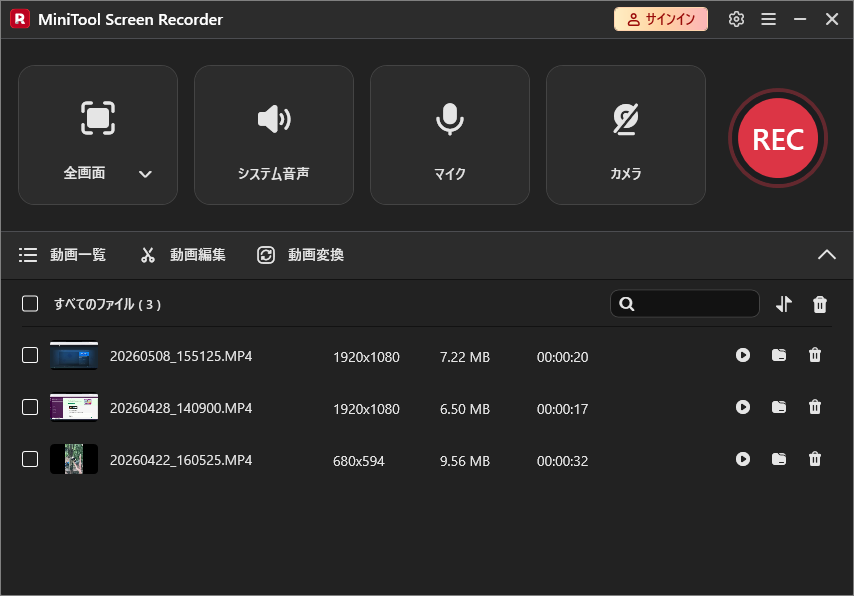
Task: Close the MiniTool Screen Recorder window
Action: point(832,19)
